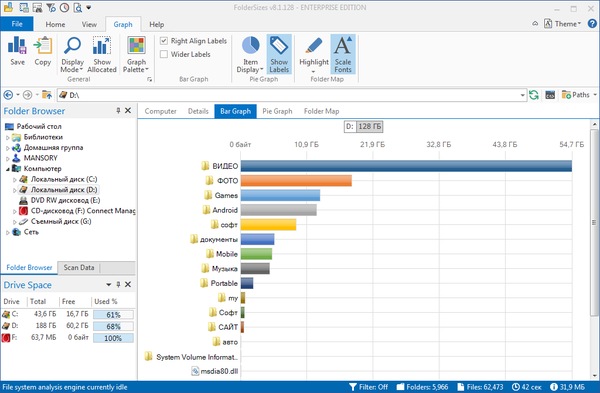Click the forward navigation arrow
The image size is (600, 393).
28,95
